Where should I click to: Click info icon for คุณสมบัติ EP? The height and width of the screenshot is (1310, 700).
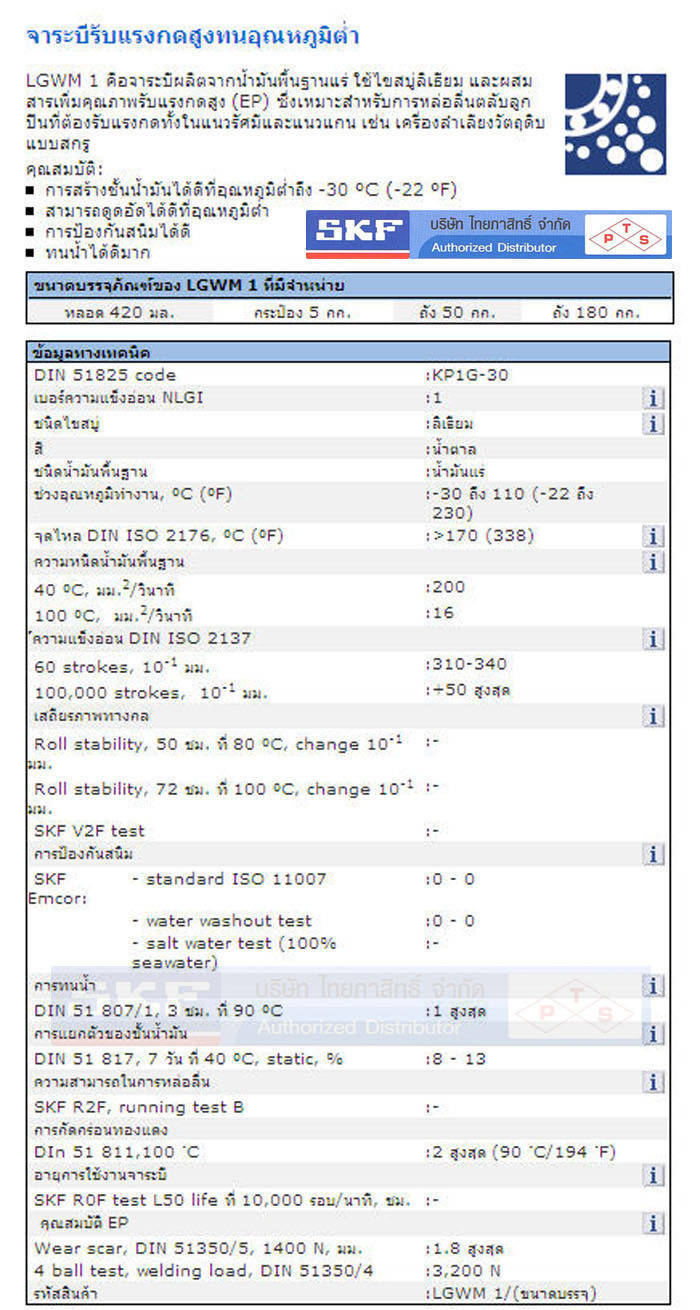pos(653,1223)
